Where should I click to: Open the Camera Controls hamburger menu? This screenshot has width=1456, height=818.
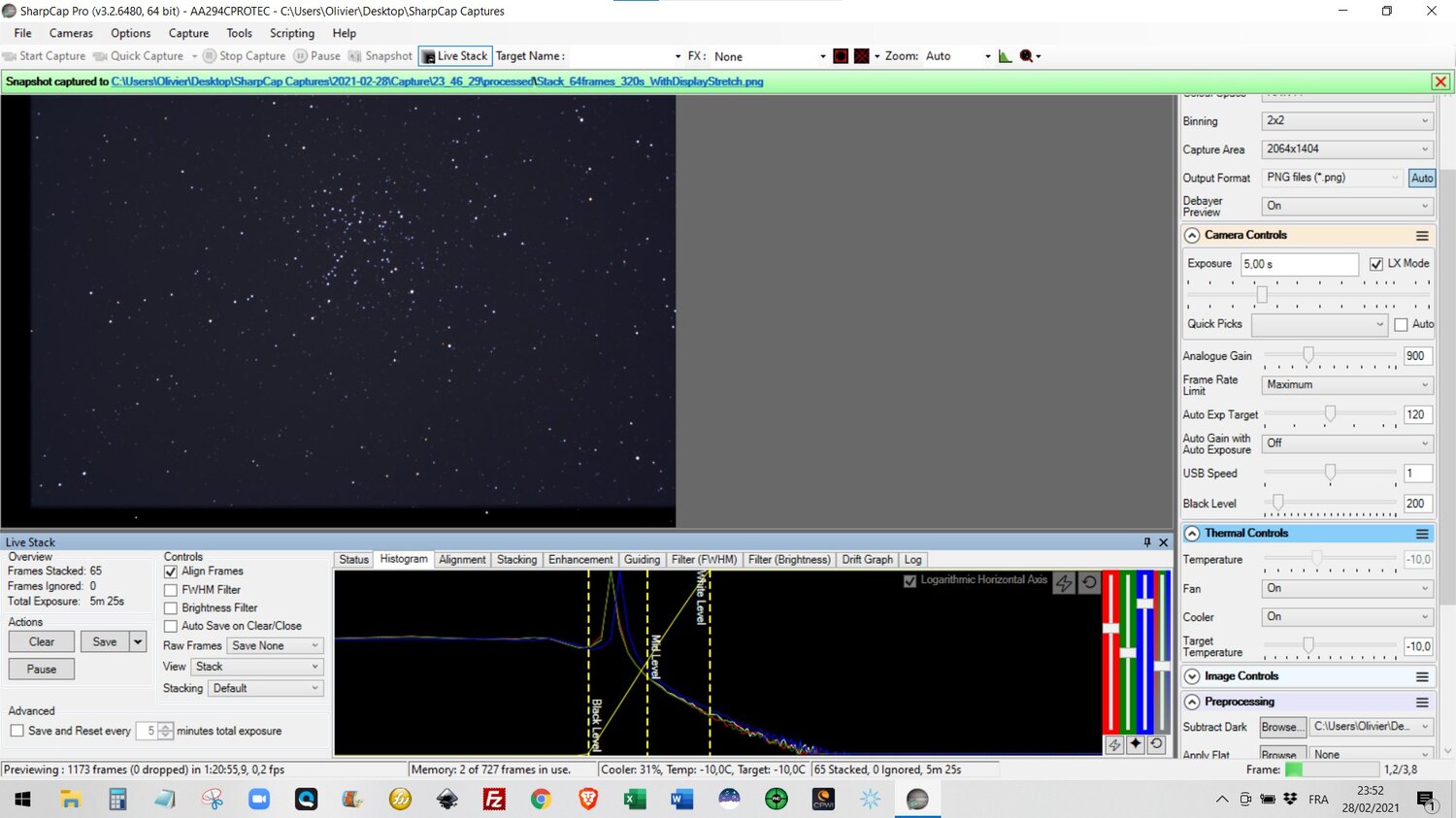click(1421, 236)
